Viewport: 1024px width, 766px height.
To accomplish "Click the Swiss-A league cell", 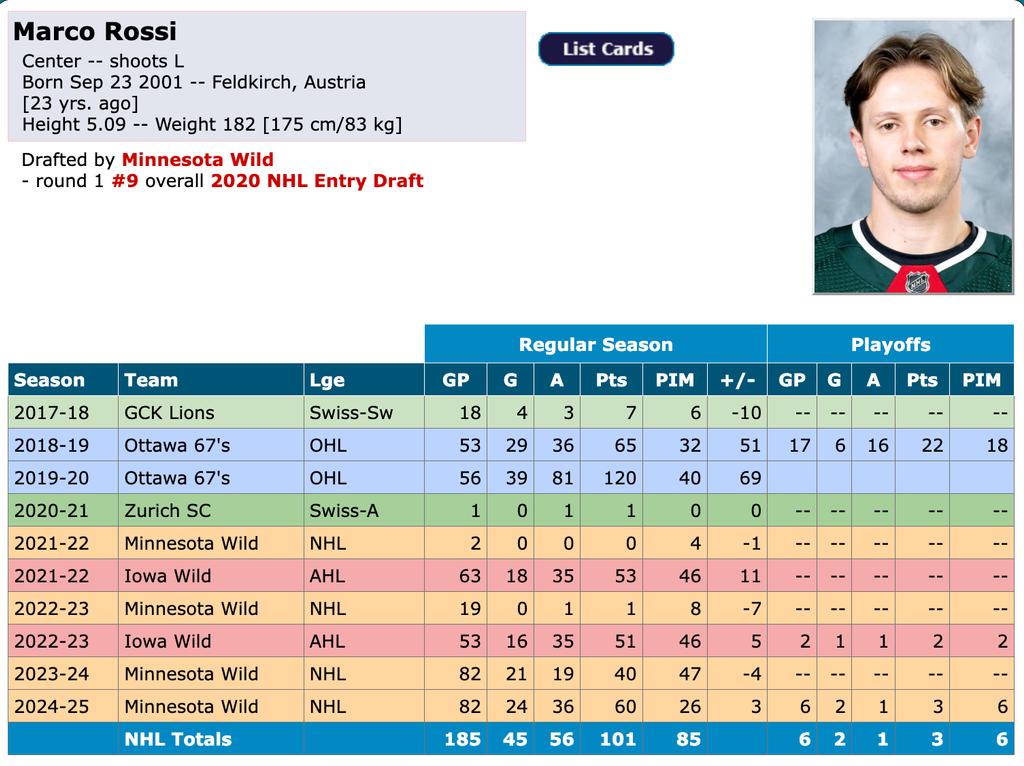I will pyautogui.click(x=344, y=511).
